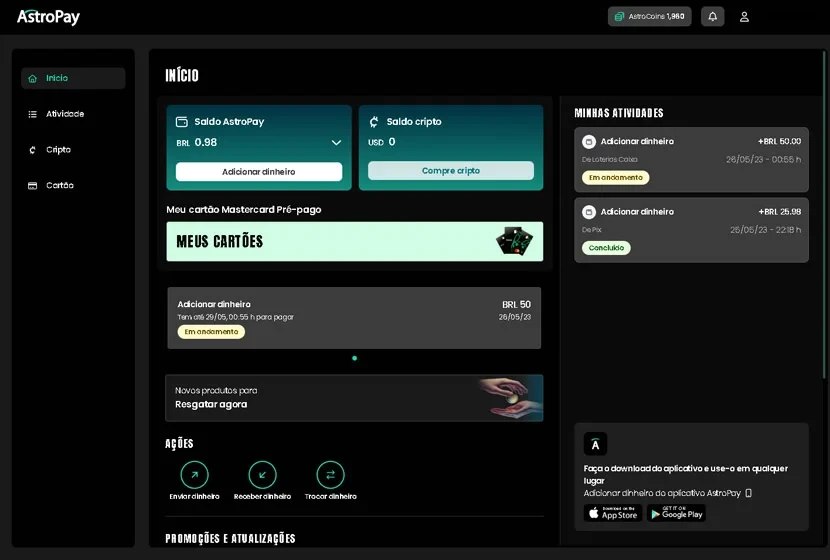Open the Meus Cartões banner
Screen dimensions: 830x560
[x=355, y=241]
